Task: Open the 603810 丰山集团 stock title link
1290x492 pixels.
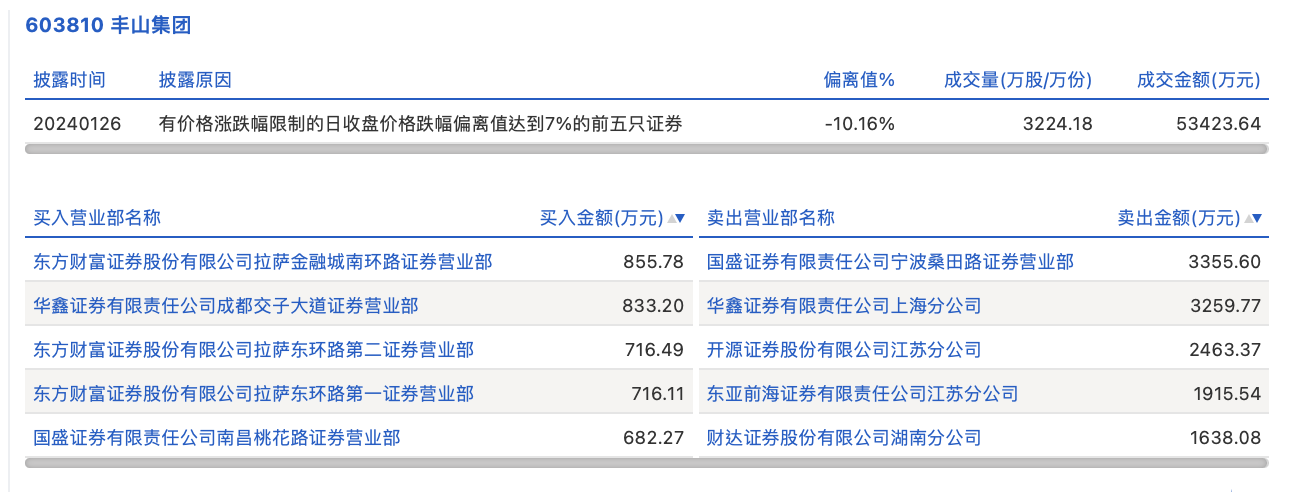Action: [x=108, y=26]
